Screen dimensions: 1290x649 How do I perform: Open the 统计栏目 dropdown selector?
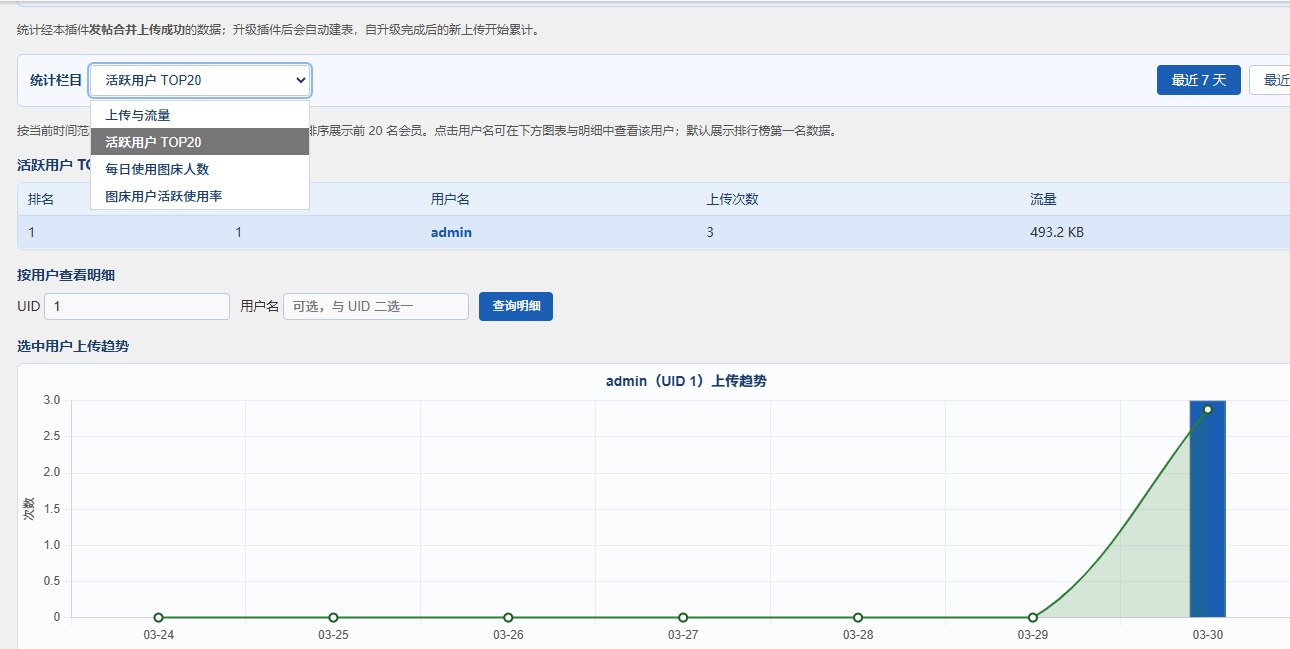pos(199,80)
